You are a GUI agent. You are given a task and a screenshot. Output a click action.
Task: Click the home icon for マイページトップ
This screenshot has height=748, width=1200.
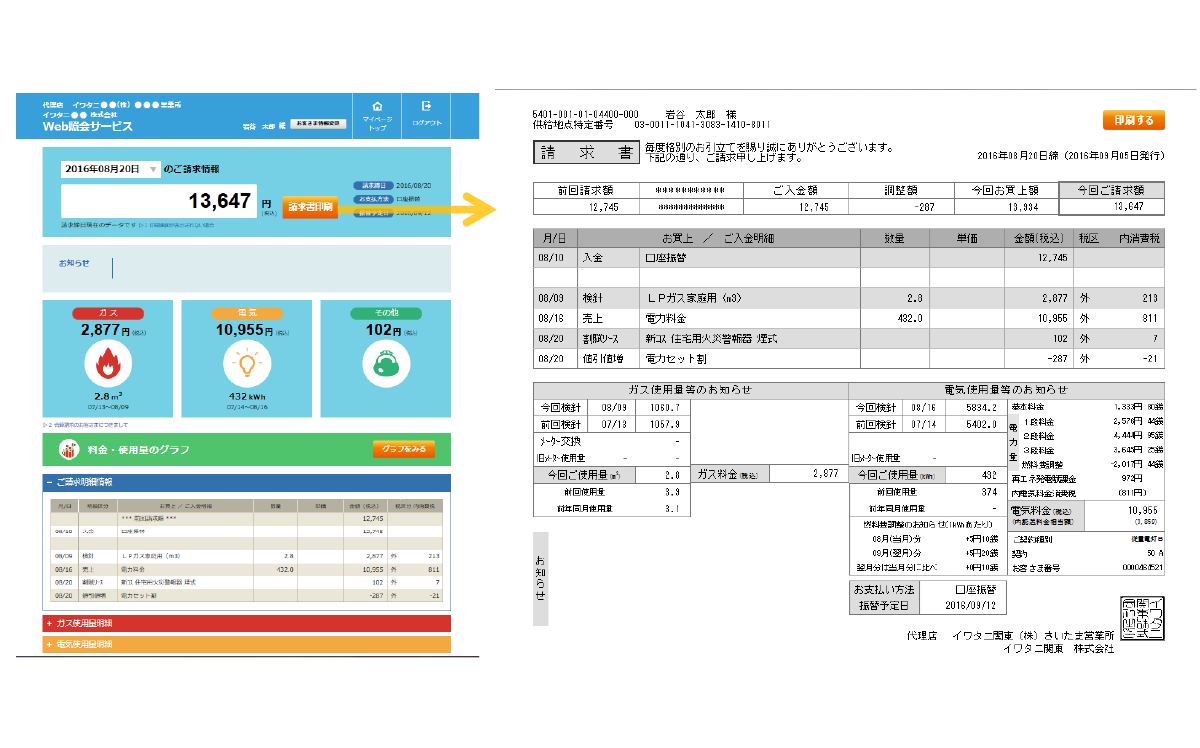(x=377, y=106)
